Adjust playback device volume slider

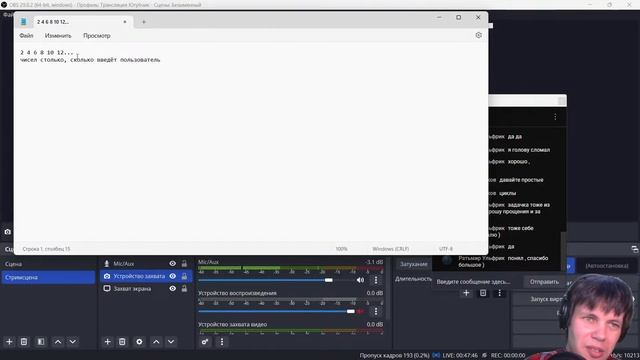(x=351, y=311)
